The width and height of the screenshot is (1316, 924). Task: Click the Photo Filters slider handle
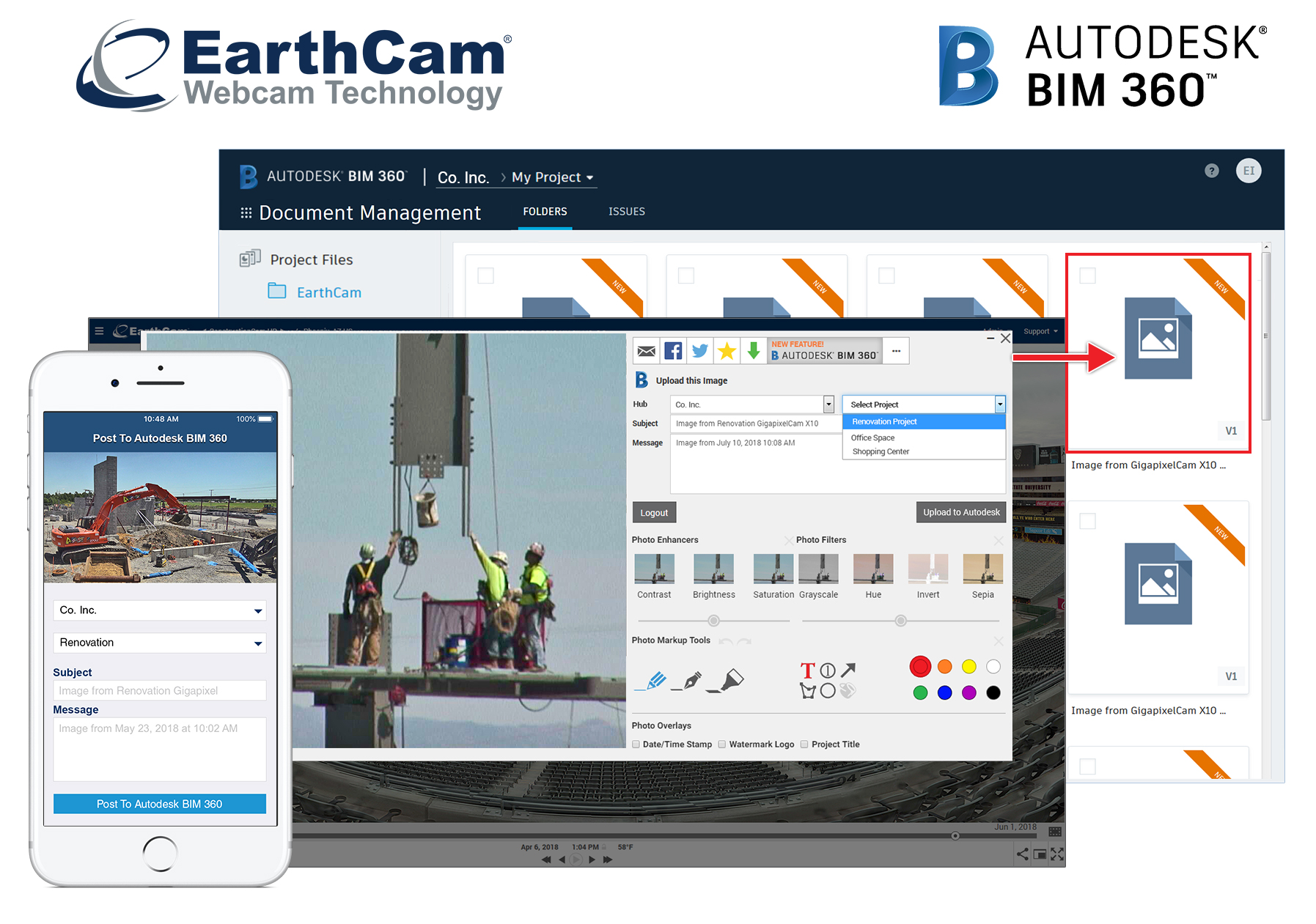point(900,621)
